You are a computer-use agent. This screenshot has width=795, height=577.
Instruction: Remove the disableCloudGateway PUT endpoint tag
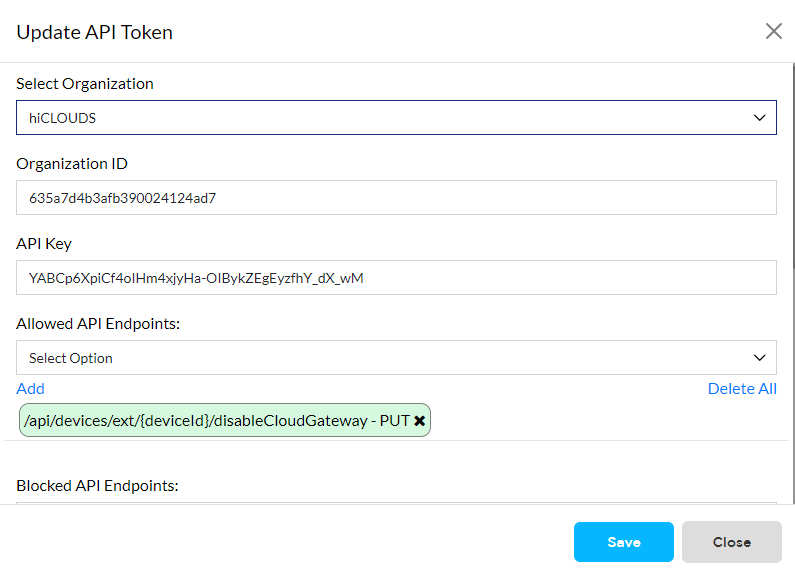pos(419,421)
